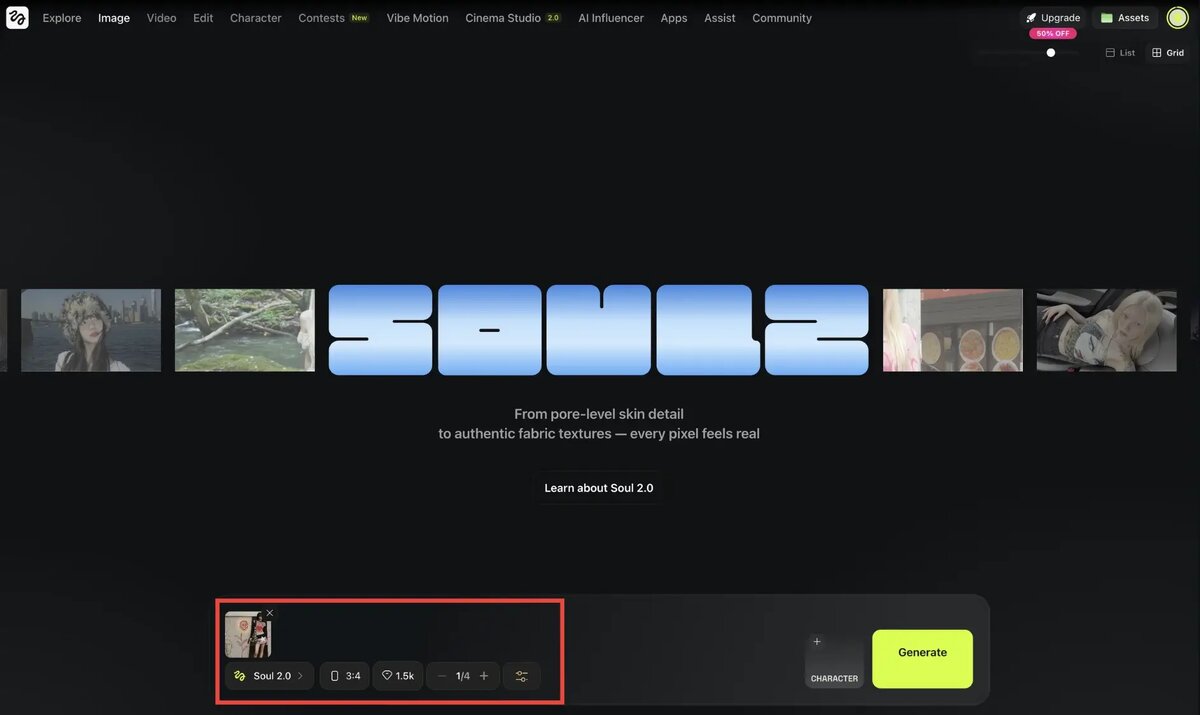Open the blonde woman in car thumbnail

point(1107,330)
